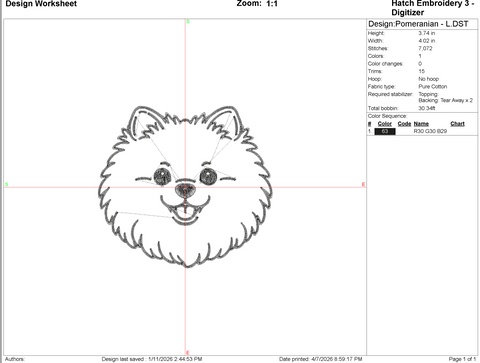Viewport: 480px width, 363px height.
Task: Click the 'Fabric type:' label
Action: click(381, 87)
